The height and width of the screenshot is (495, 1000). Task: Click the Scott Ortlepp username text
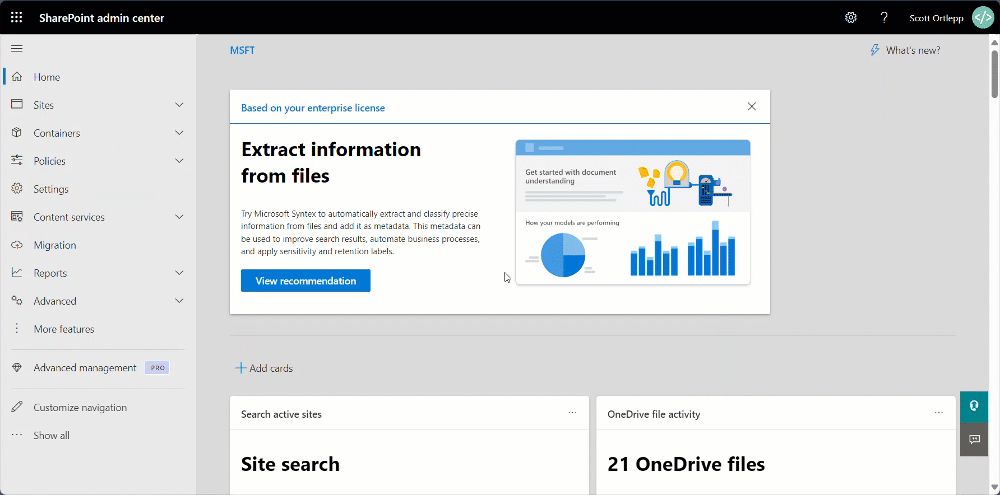click(936, 18)
